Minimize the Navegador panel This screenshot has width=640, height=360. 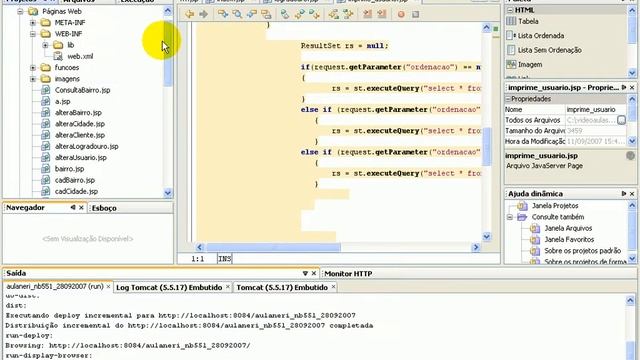tap(73, 207)
